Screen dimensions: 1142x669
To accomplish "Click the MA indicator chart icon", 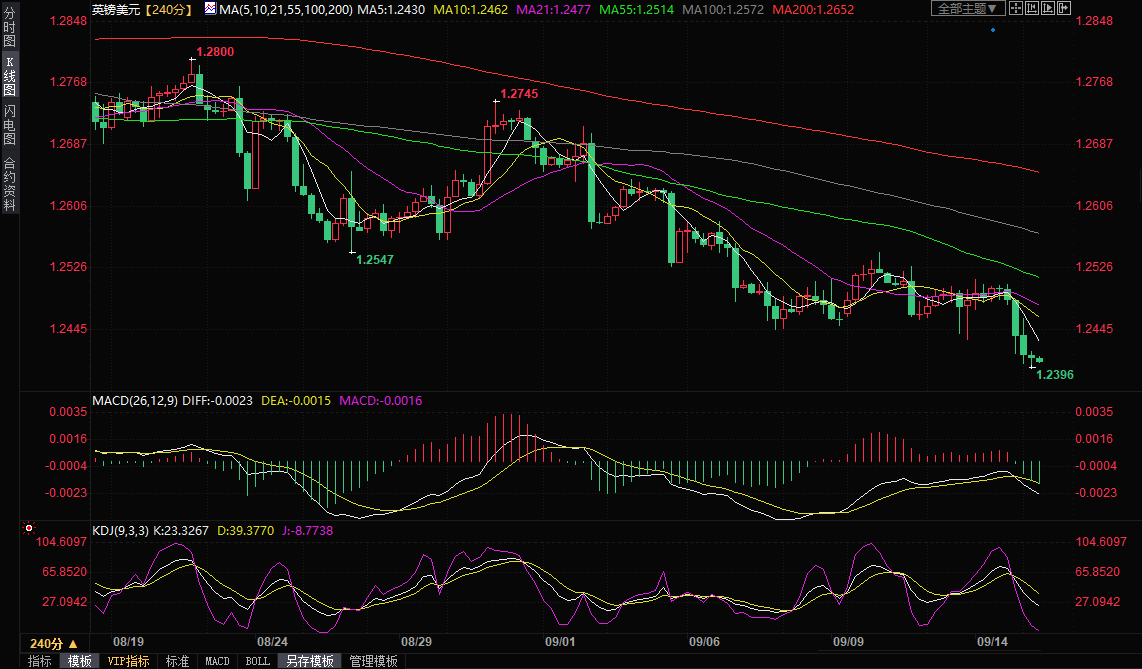I will point(209,8).
